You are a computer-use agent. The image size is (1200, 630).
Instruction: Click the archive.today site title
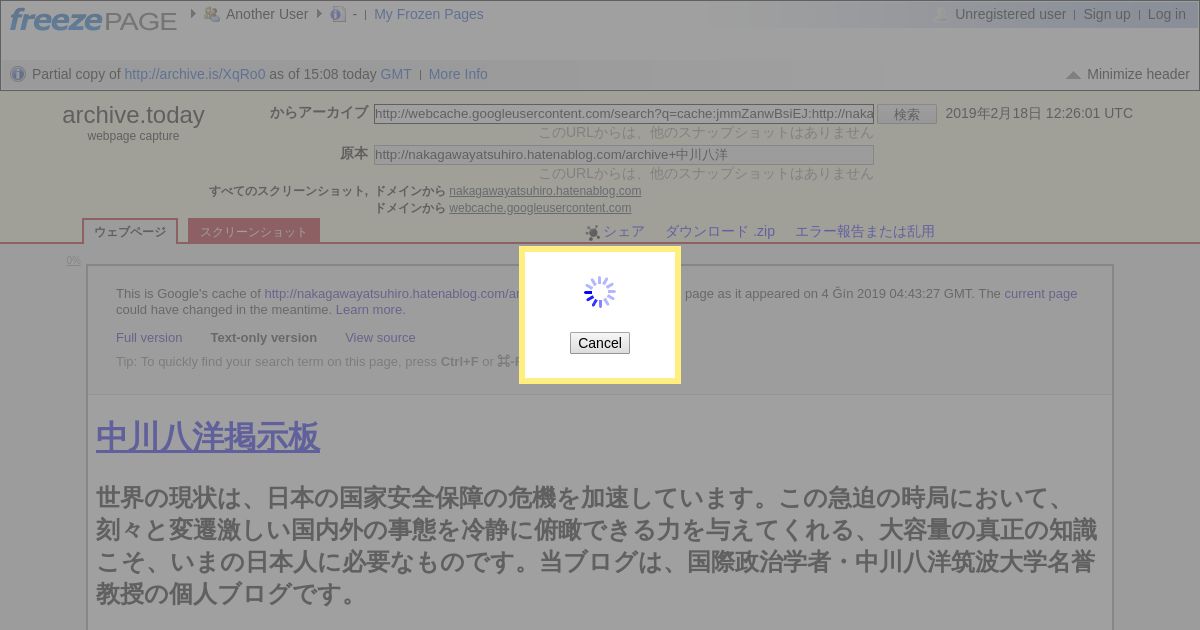(133, 115)
